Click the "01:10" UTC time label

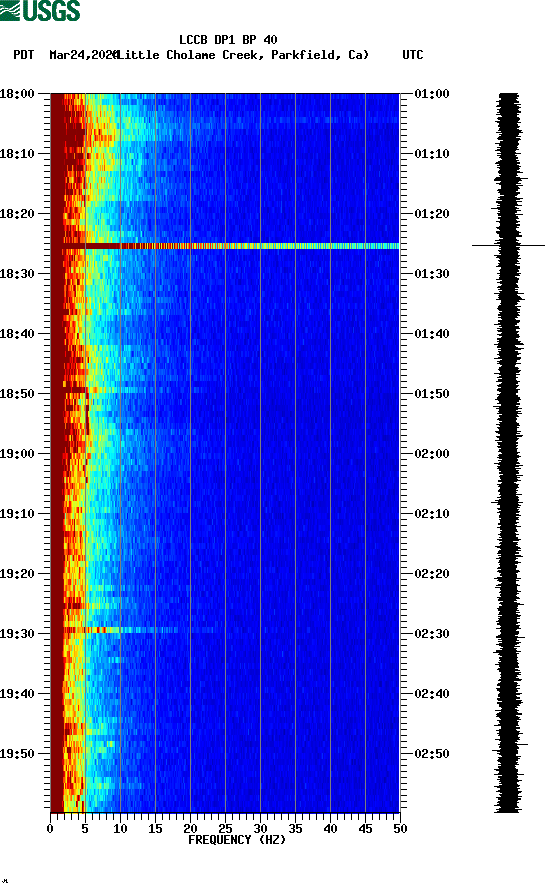coord(432,154)
